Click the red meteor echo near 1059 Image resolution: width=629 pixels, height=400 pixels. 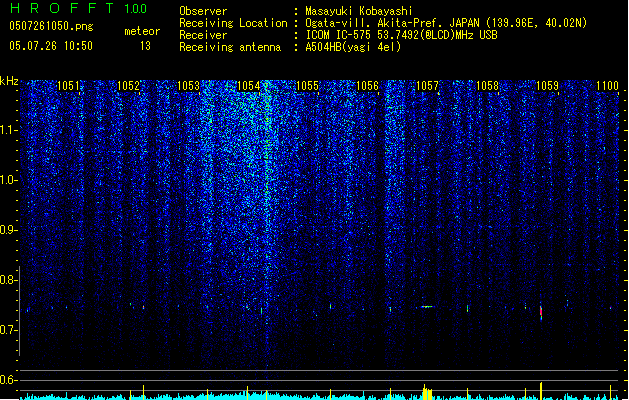click(541, 312)
